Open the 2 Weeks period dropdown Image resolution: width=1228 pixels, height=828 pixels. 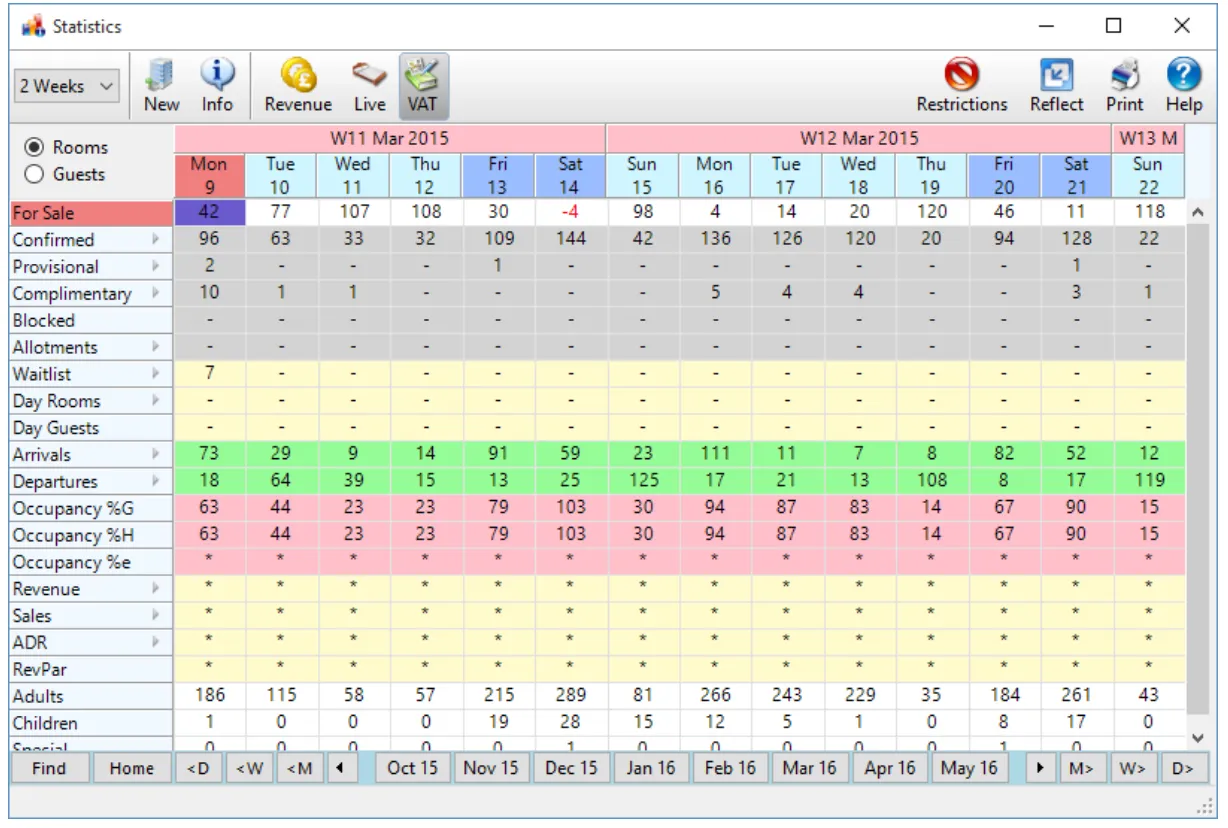click(x=64, y=85)
